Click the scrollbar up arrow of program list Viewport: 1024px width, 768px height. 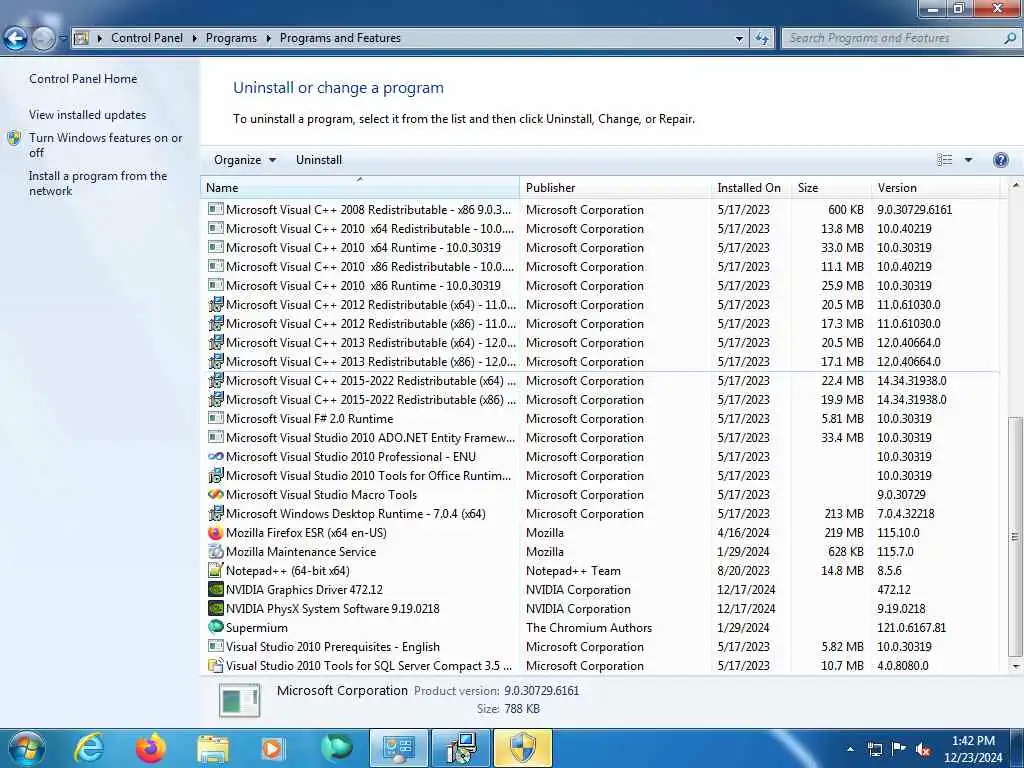point(1015,186)
